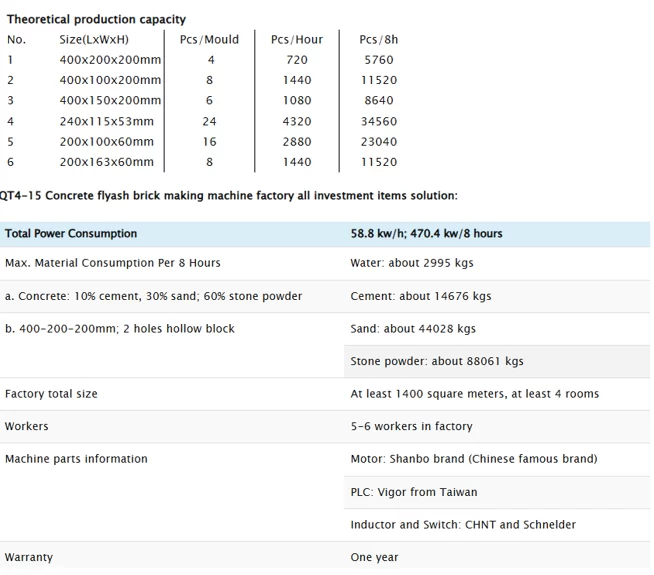Viewport: 654px width, 575px height.
Task: Click the Theoretical production capacity heading
Action: (96, 19)
